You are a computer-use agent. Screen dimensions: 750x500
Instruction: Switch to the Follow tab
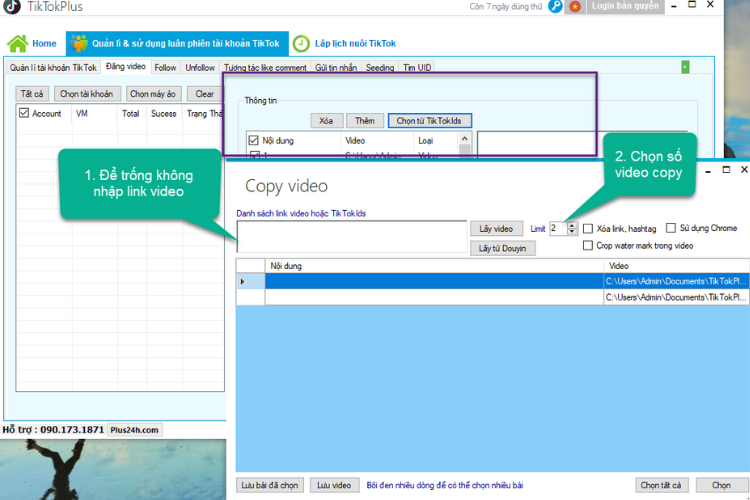pyautogui.click(x=165, y=67)
